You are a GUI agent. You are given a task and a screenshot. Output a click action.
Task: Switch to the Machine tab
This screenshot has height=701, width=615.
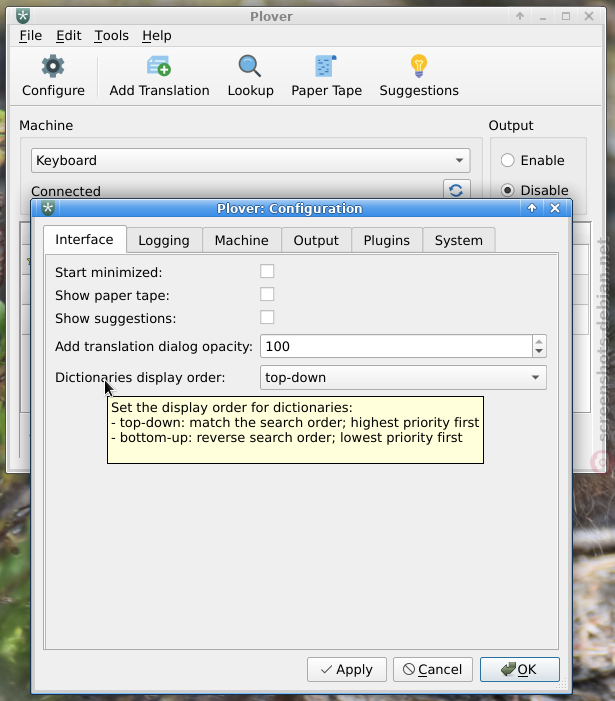click(x=242, y=241)
